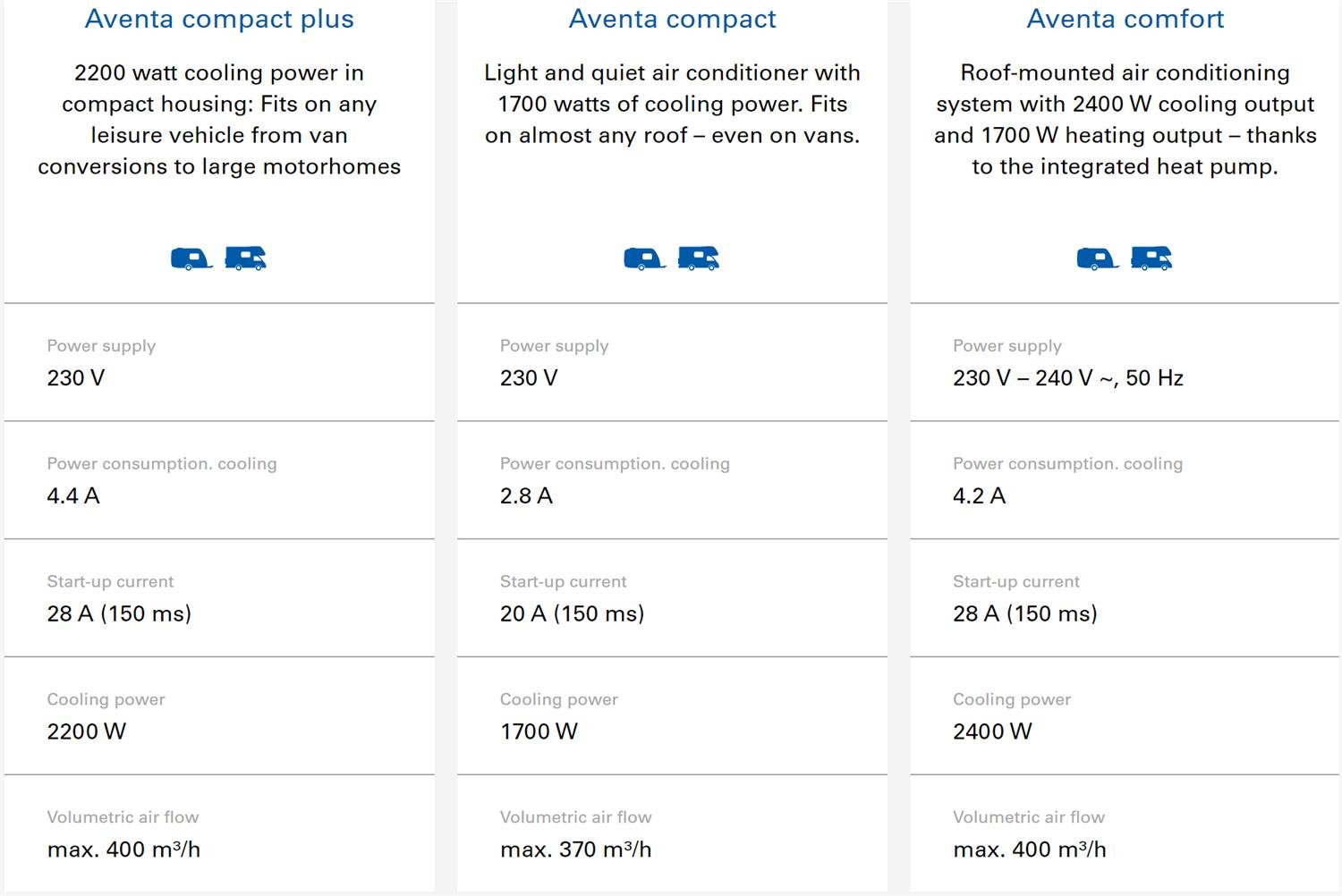1342x896 pixels.
Task: Open the Aventa compact plus product title
Action: [x=219, y=19]
